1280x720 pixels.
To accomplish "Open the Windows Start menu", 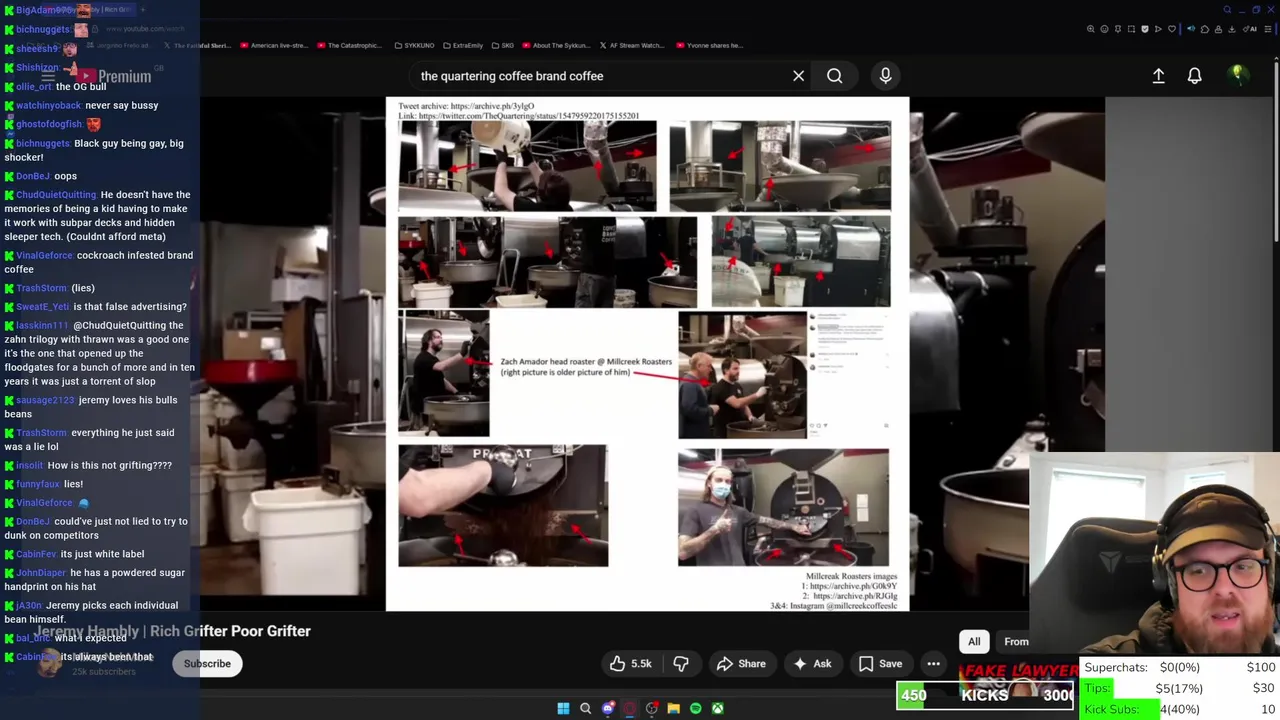I will tap(563, 708).
